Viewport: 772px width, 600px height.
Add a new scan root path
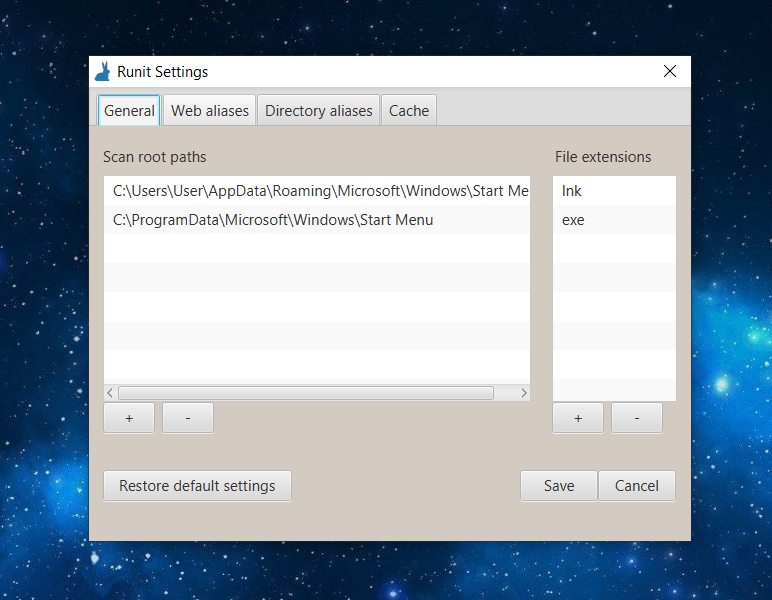[x=129, y=418]
